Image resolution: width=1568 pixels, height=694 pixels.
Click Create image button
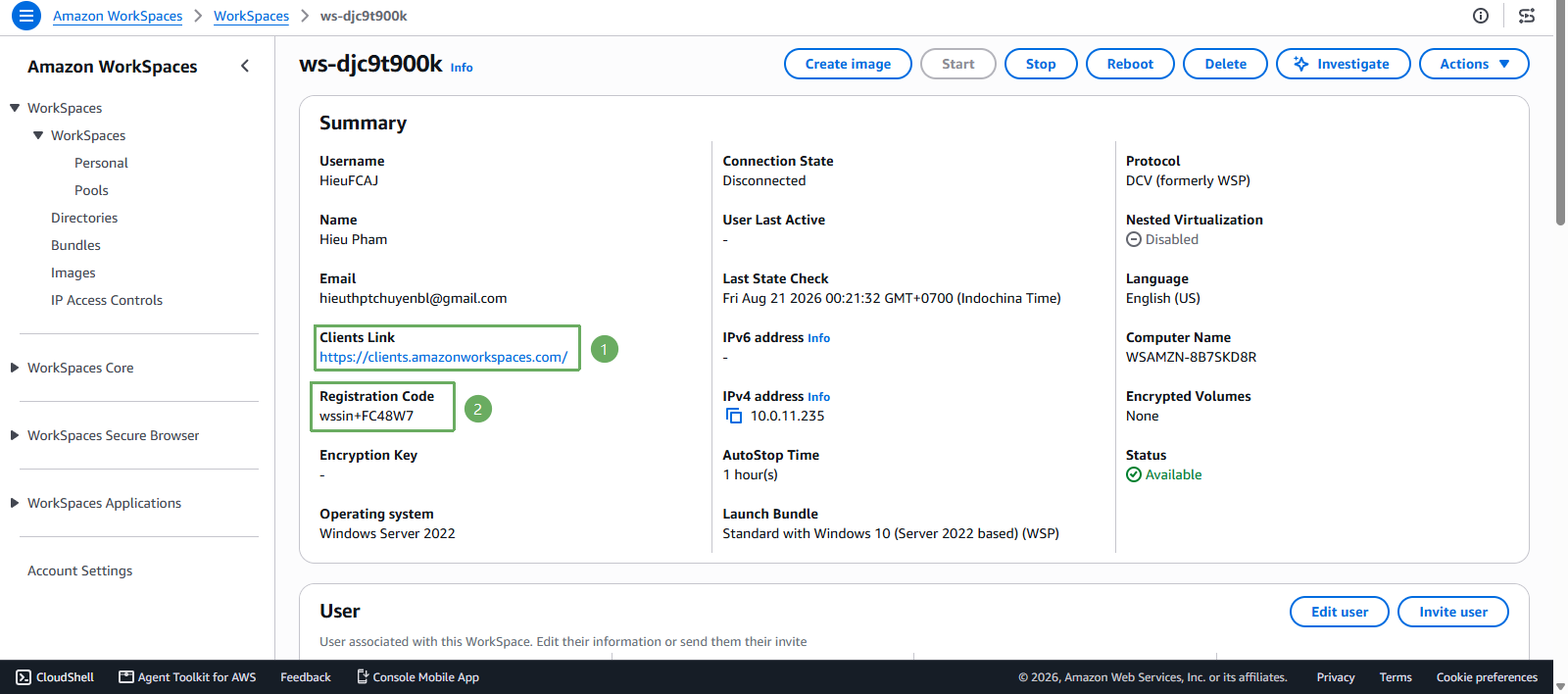click(848, 64)
